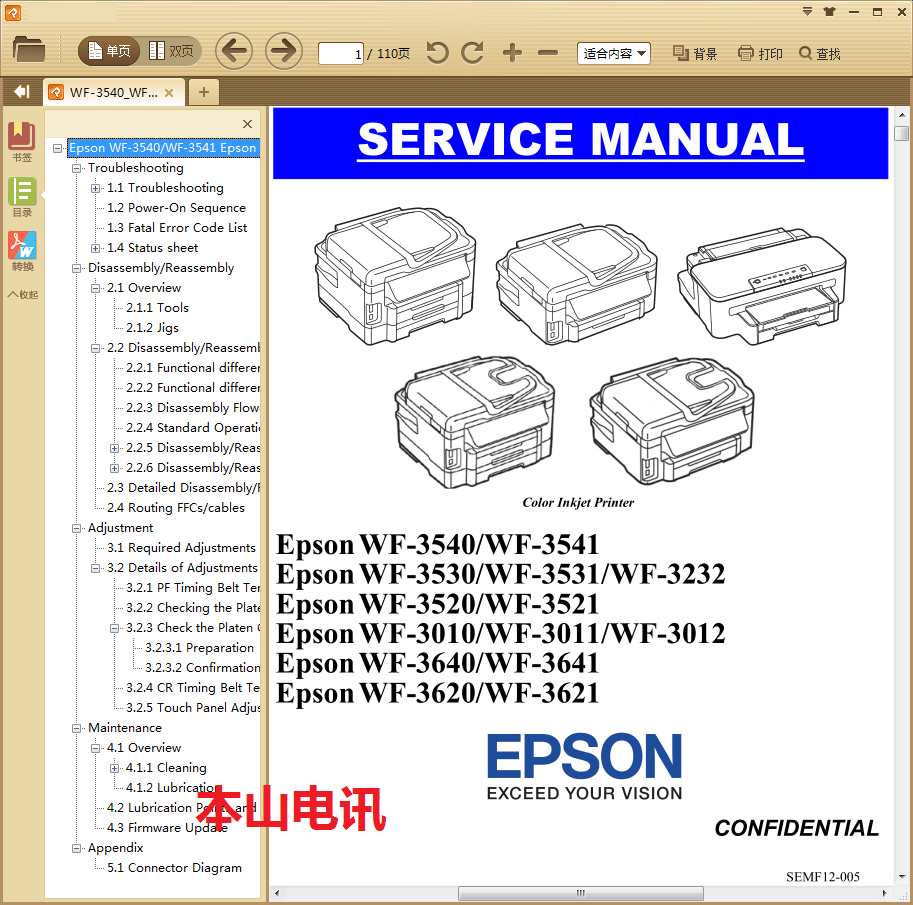Rotate page clockwise
Image resolution: width=913 pixels, height=905 pixels.
[x=472, y=53]
